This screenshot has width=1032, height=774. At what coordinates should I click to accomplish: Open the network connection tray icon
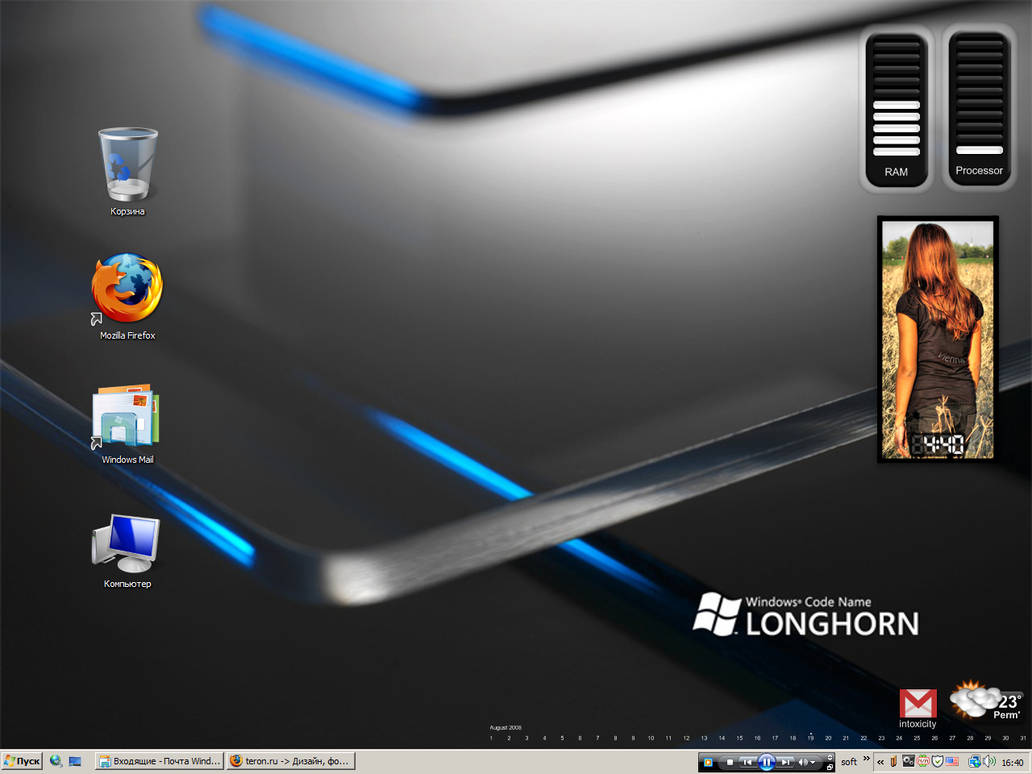(x=975, y=761)
